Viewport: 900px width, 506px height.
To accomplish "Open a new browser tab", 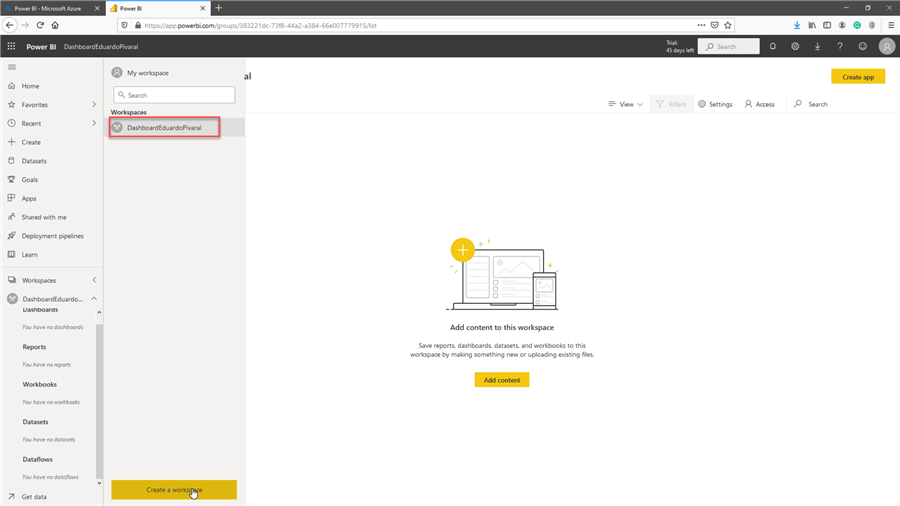I will [x=219, y=8].
